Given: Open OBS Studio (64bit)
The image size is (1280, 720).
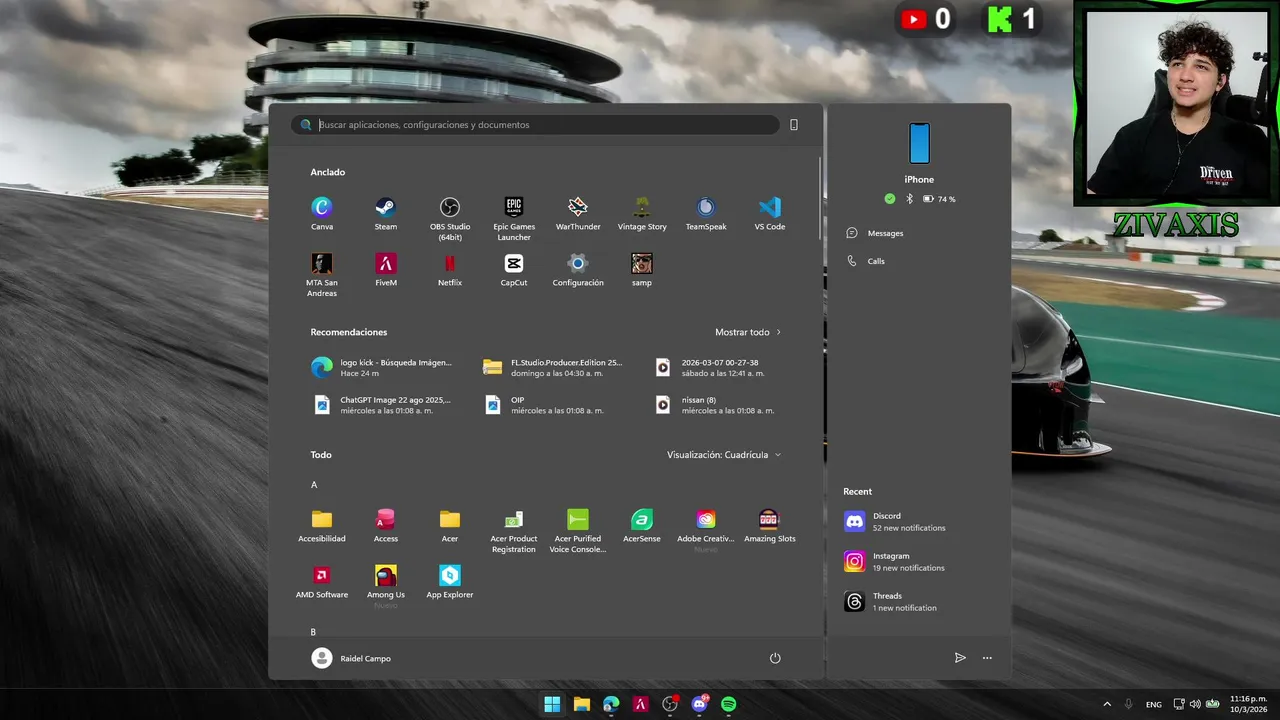Looking at the screenshot, I should pos(450,218).
